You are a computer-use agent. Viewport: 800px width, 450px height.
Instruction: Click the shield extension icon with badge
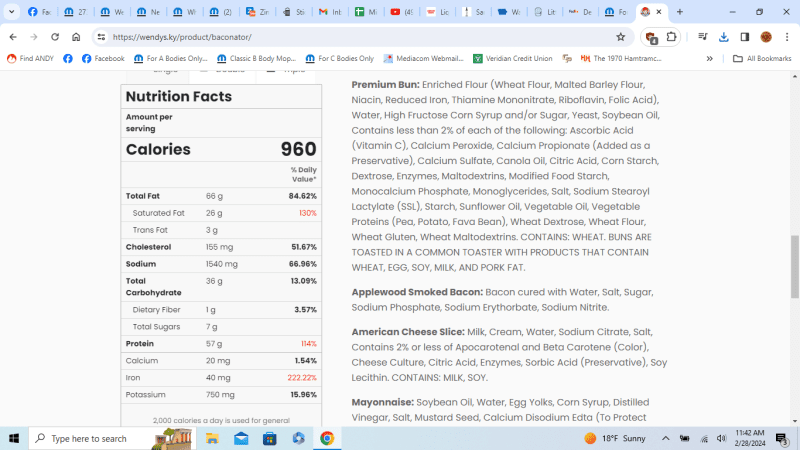coord(650,37)
